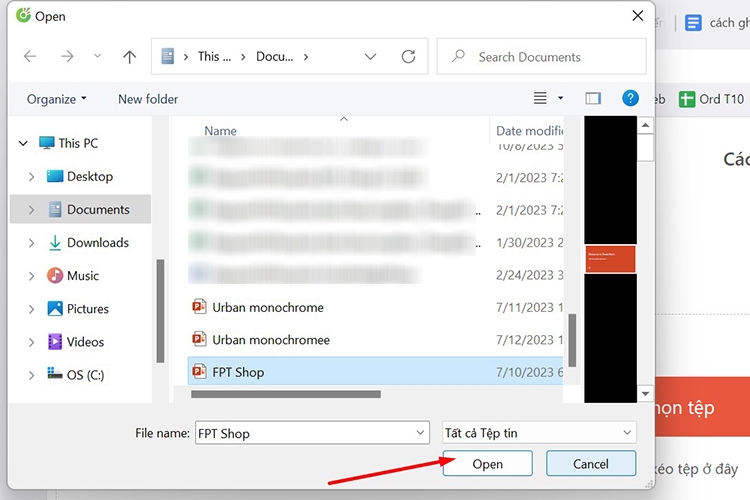This screenshot has height=500, width=750.
Task: Open the Help question mark icon
Action: point(630,98)
